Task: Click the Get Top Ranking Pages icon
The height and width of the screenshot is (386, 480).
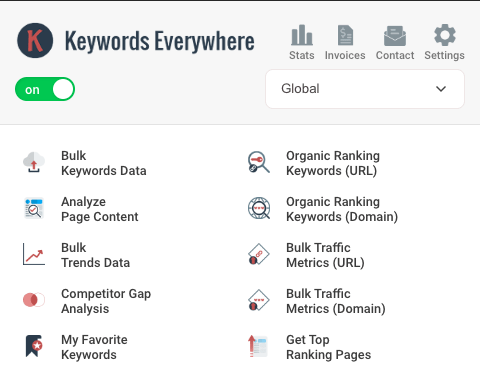Action: pyautogui.click(x=258, y=346)
